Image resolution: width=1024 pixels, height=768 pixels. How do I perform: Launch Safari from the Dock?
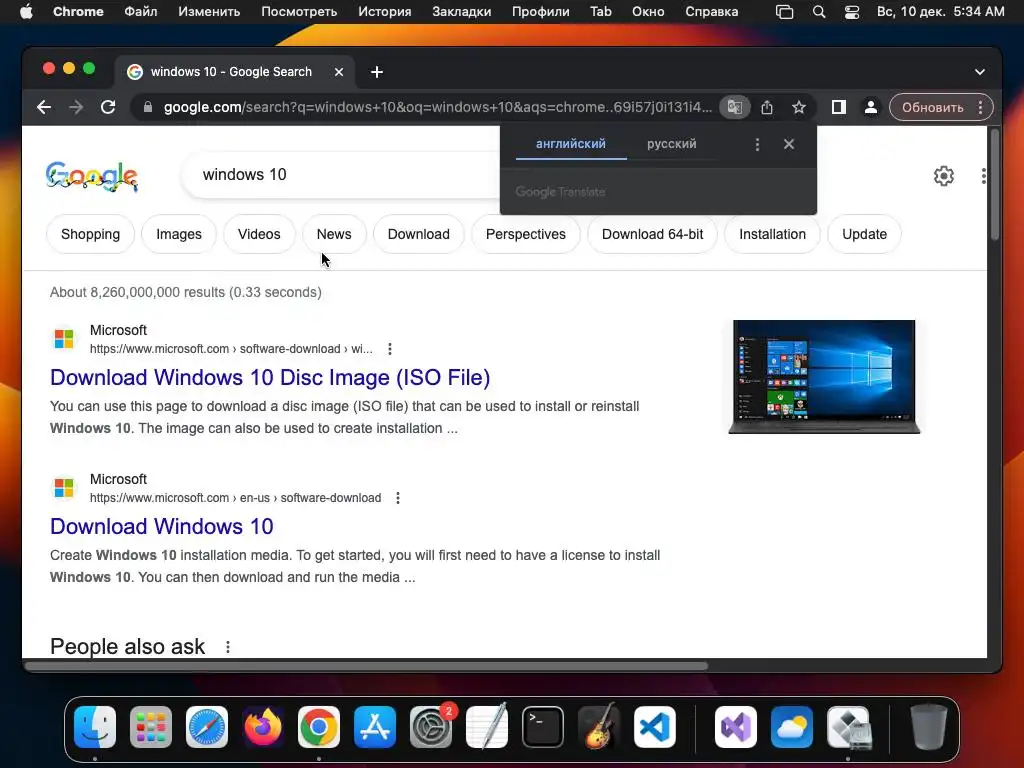pos(207,727)
